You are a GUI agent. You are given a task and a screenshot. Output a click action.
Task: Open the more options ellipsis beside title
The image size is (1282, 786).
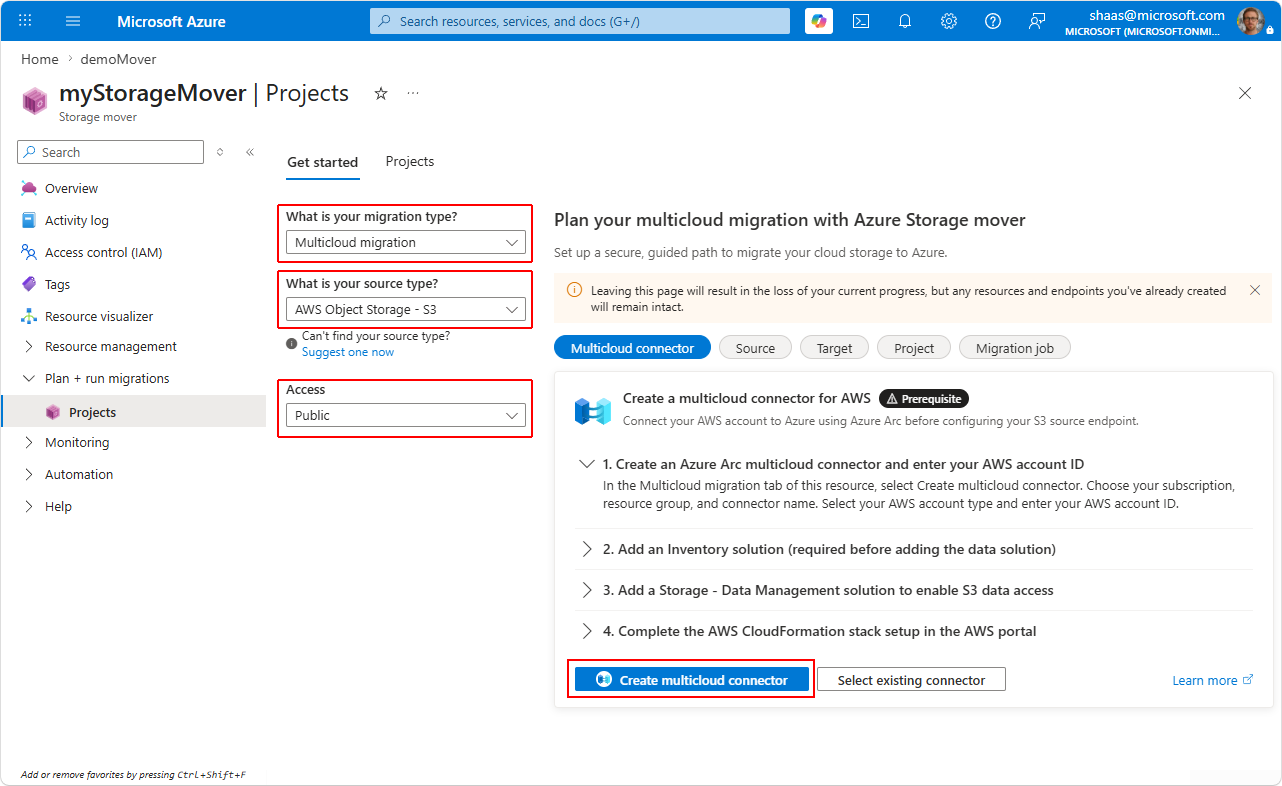coord(413,93)
